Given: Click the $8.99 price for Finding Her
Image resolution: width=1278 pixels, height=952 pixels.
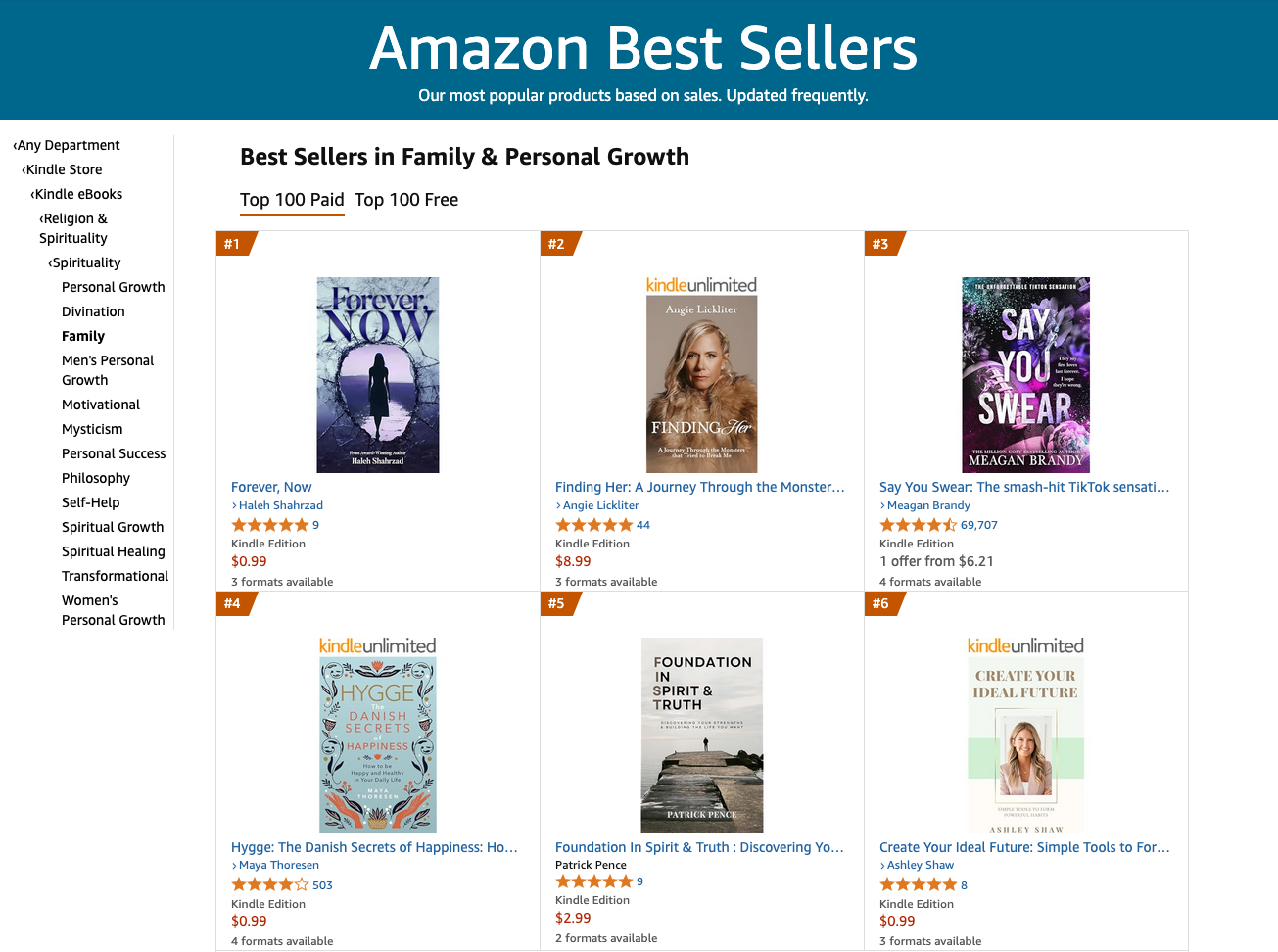Looking at the screenshot, I should [x=573, y=561].
